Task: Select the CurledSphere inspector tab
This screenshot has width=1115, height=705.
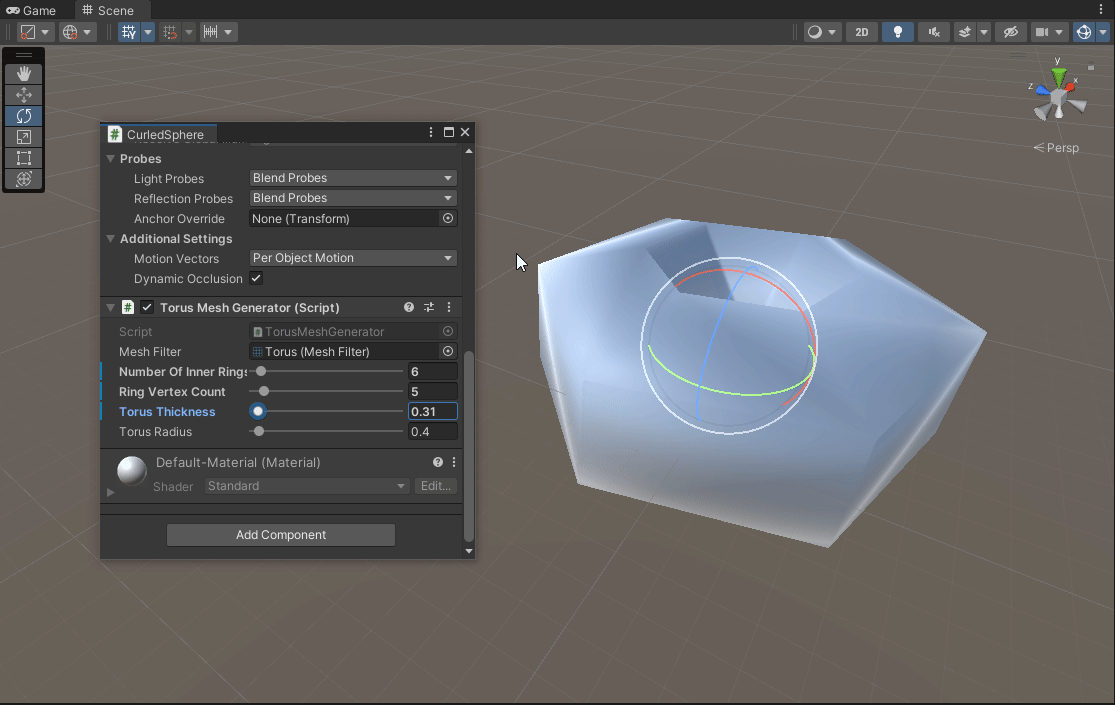Action: coord(158,134)
